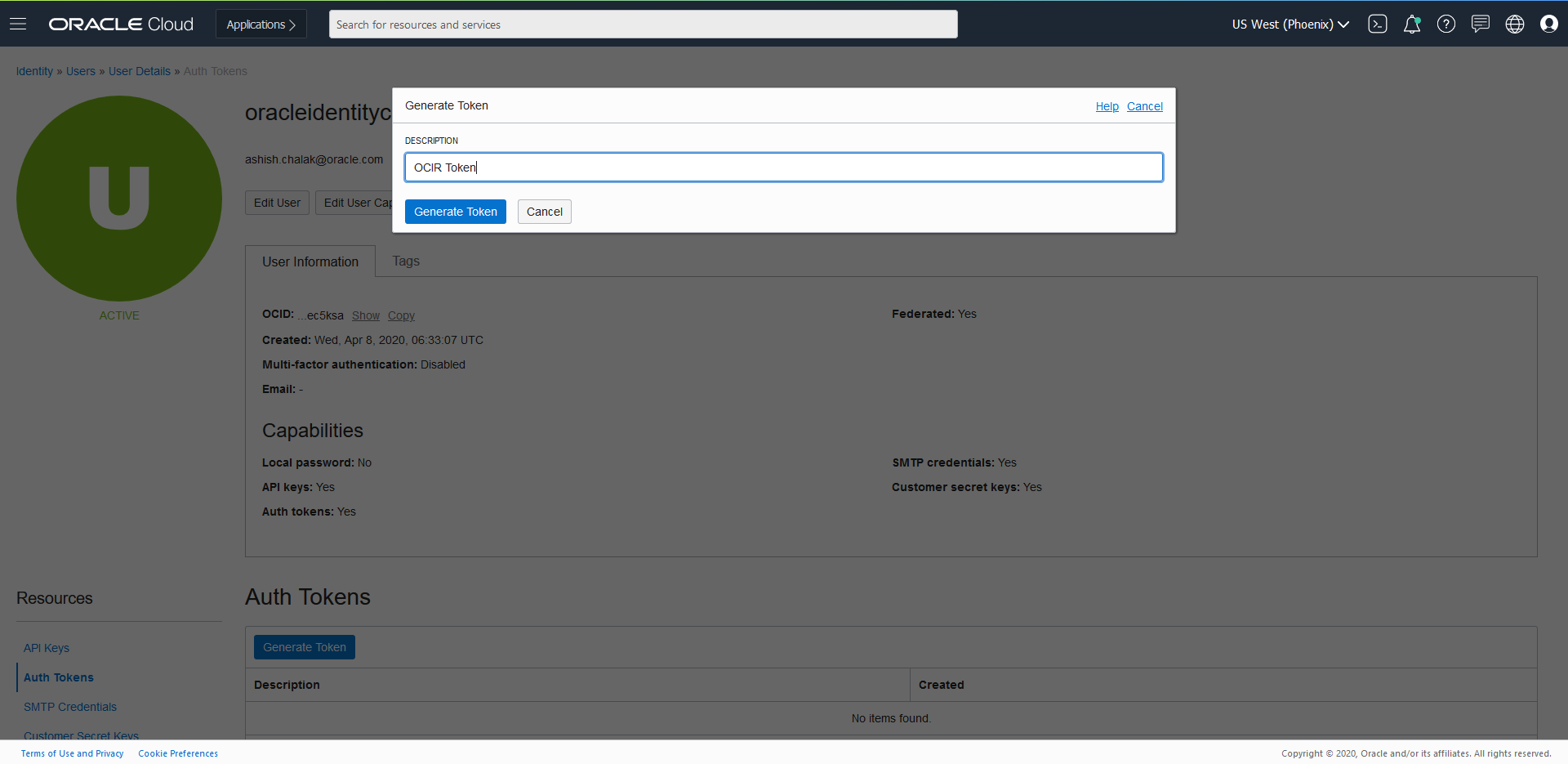Go to Identity breadcrumb
The height and width of the screenshot is (764, 1568).
pos(34,71)
